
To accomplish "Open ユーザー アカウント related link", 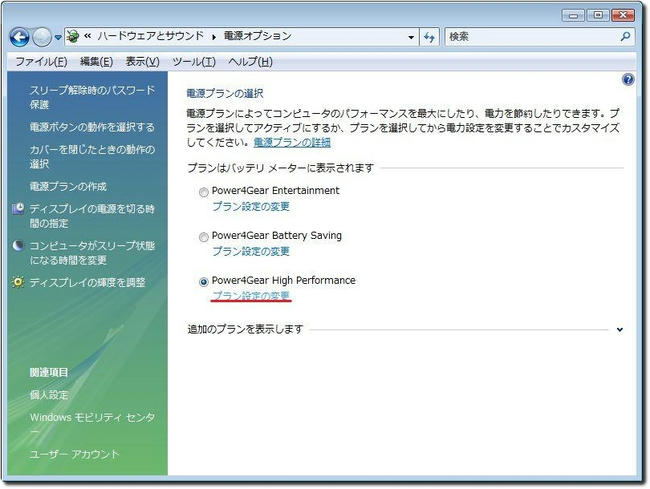I will 74,454.
